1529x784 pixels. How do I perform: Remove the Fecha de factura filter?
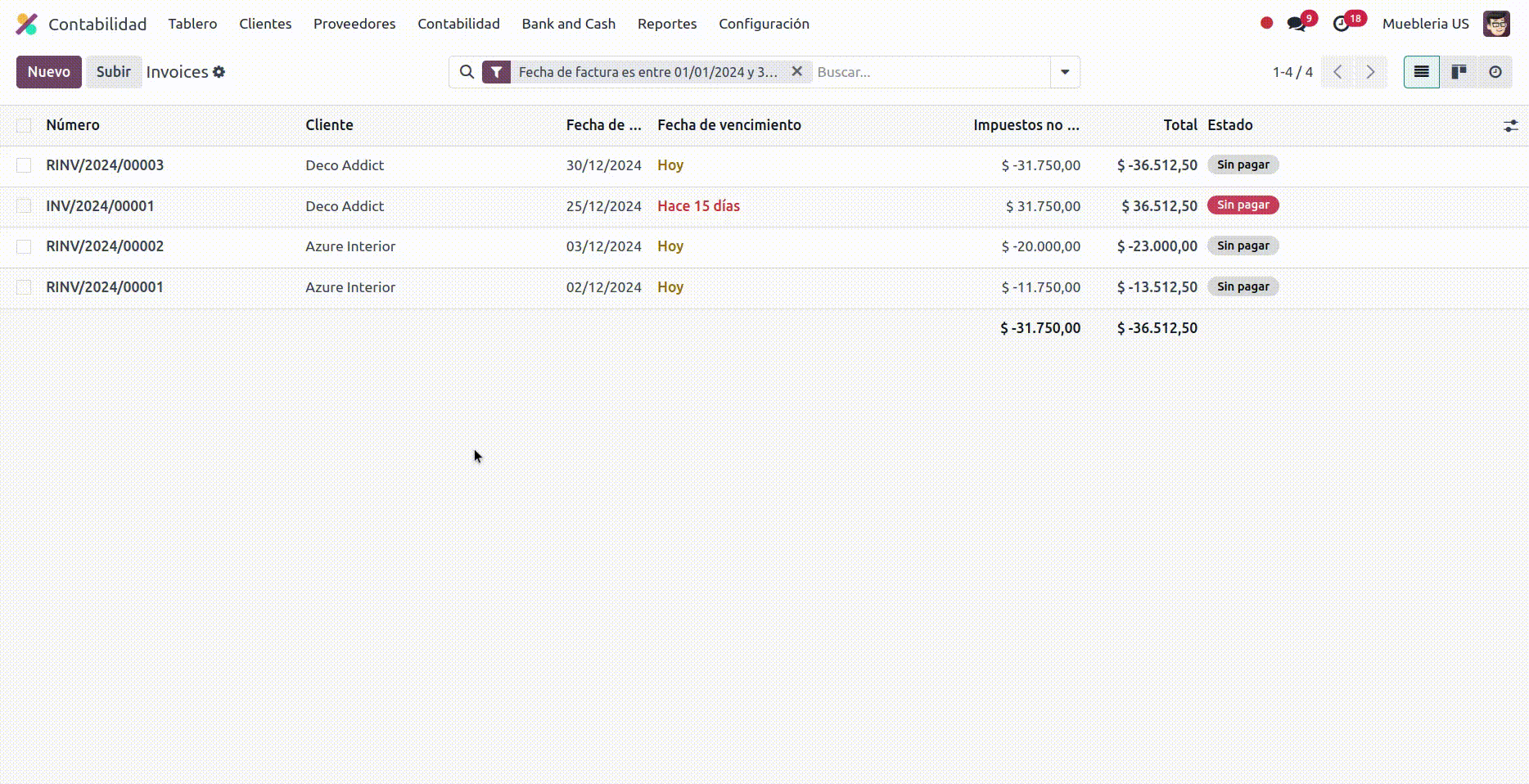(796, 72)
